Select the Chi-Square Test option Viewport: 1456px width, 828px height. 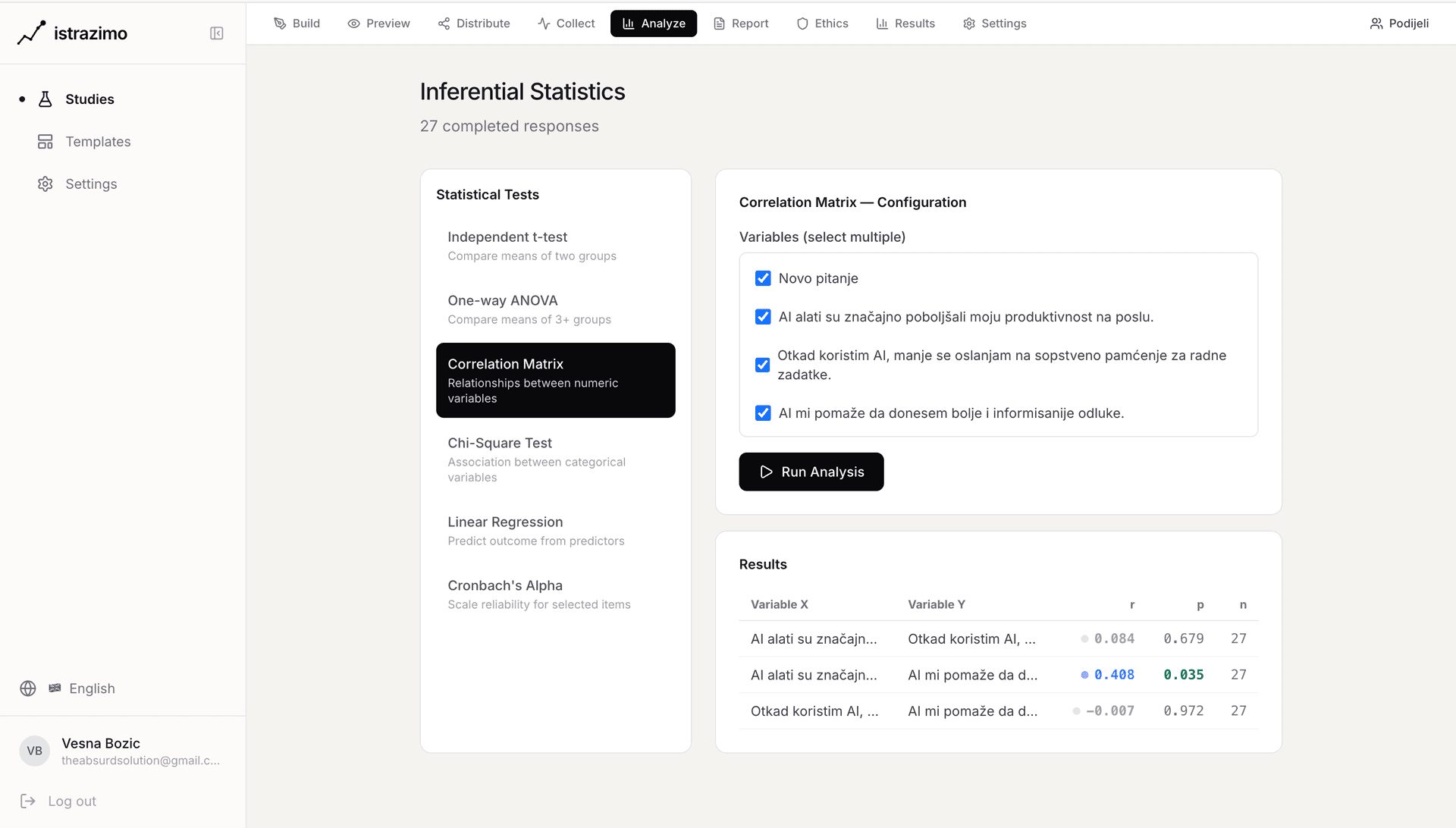pyautogui.click(x=555, y=459)
